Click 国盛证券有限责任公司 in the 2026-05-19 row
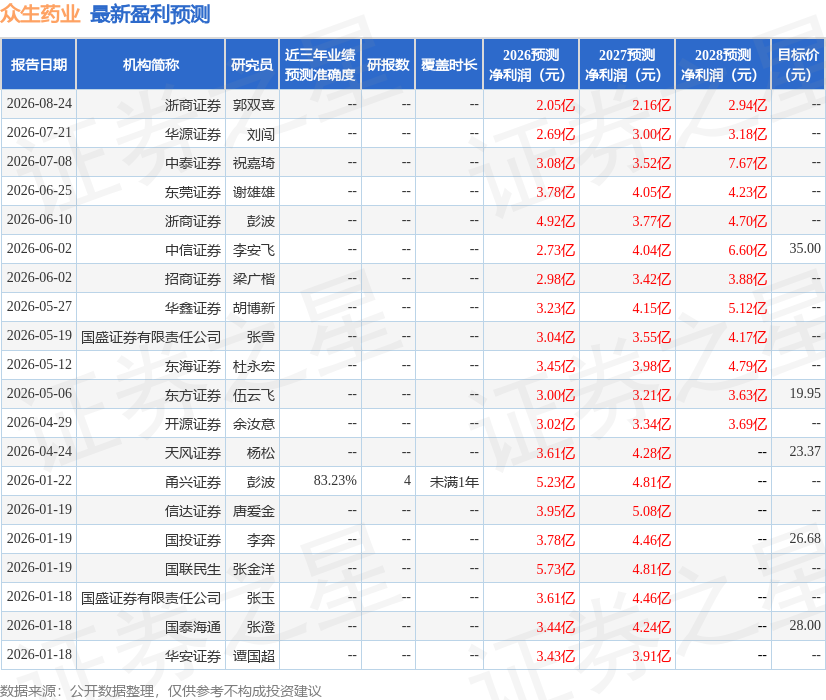 click(151, 337)
